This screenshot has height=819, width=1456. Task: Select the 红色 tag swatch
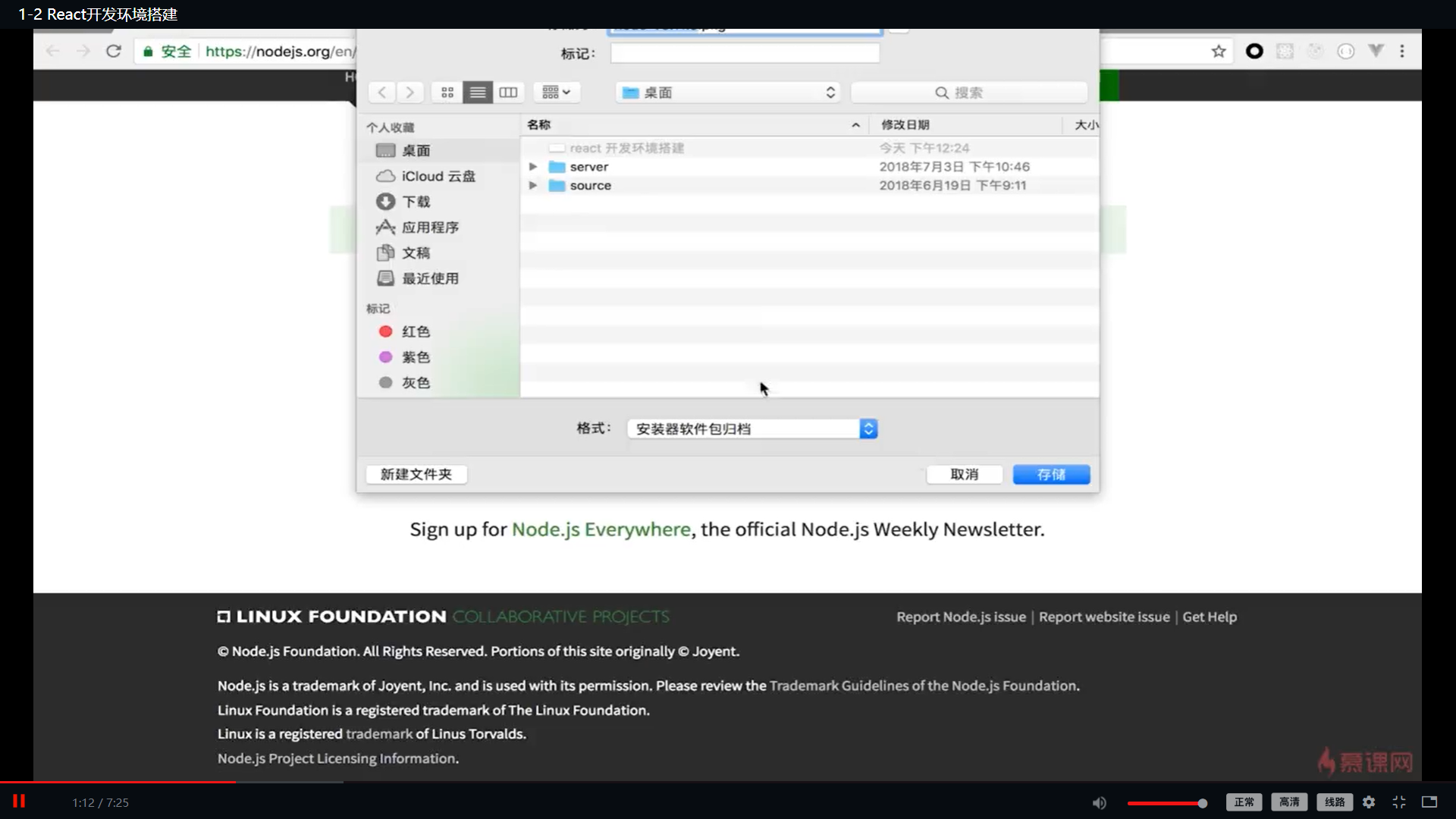click(386, 331)
